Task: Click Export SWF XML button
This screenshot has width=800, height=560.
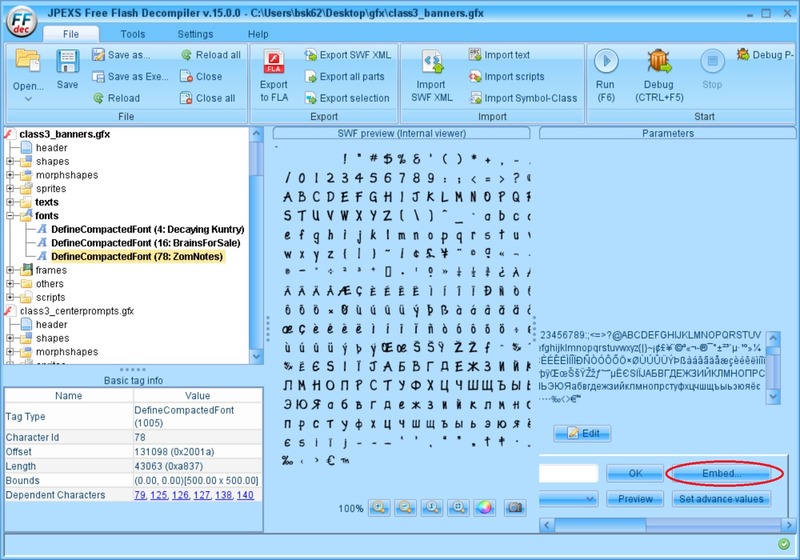Action: click(x=347, y=55)
